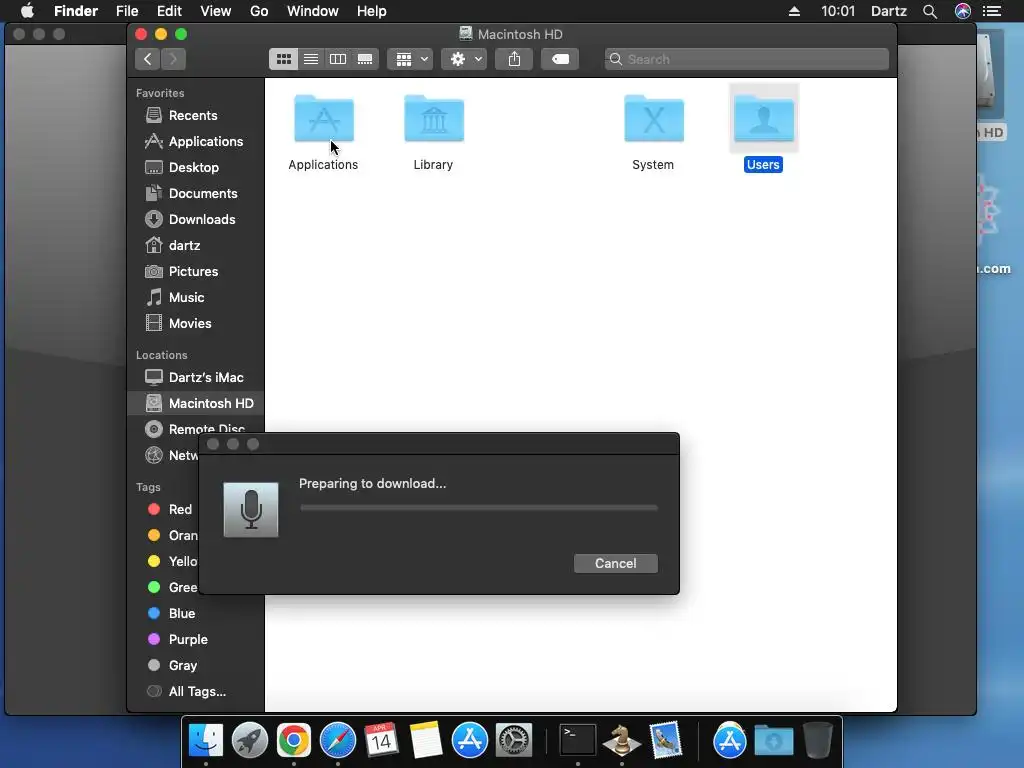Select Dartz's iMac in Locations

(196, 377)
